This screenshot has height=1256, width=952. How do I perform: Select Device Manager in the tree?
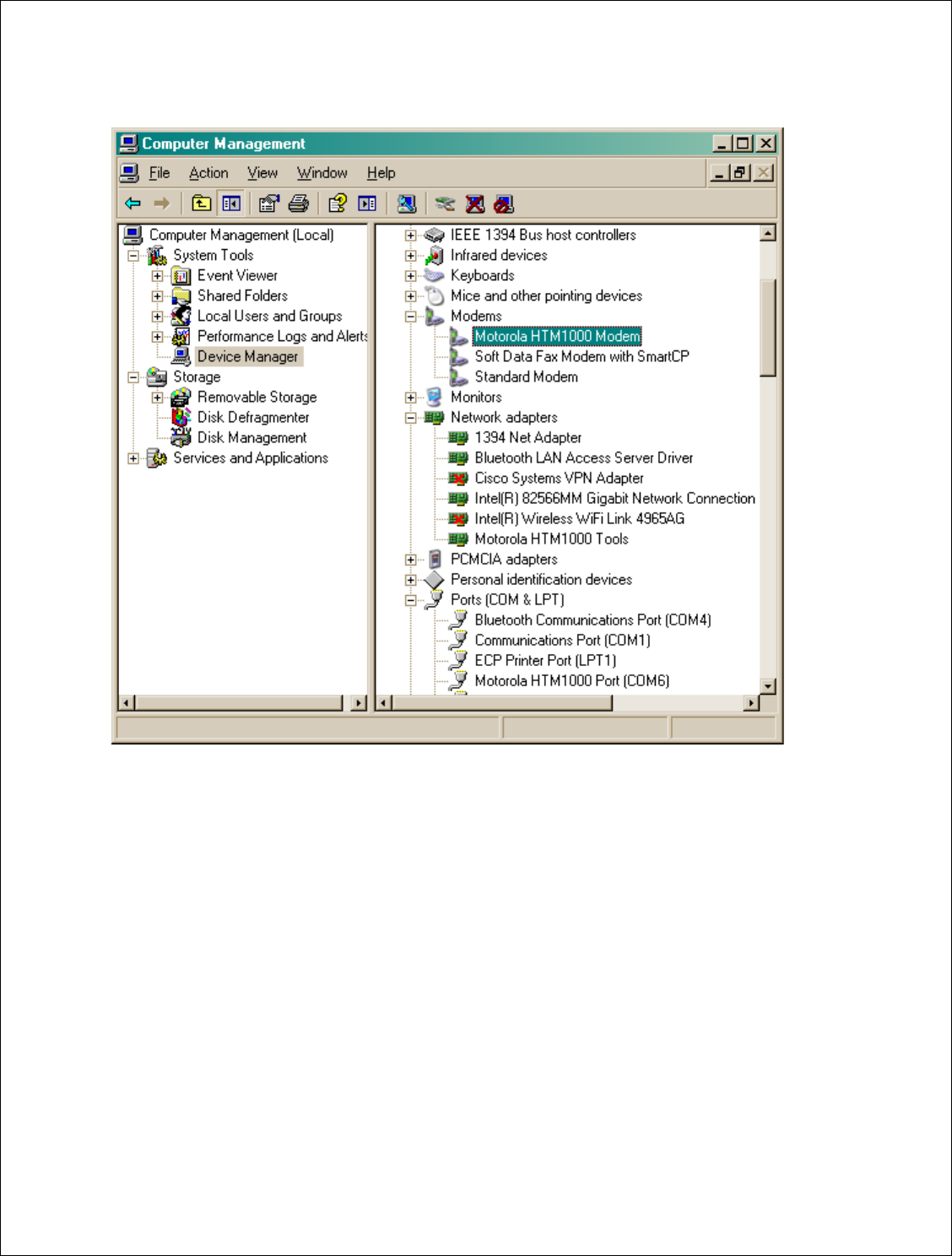[247, 357]
